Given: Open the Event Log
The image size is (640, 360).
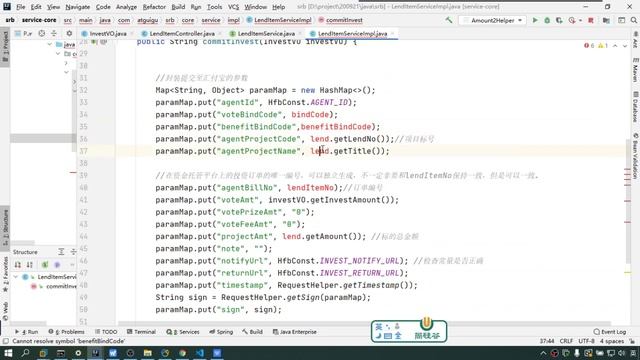Looking at the screenshot, I should pyautogui.click(x=610, y=332).
